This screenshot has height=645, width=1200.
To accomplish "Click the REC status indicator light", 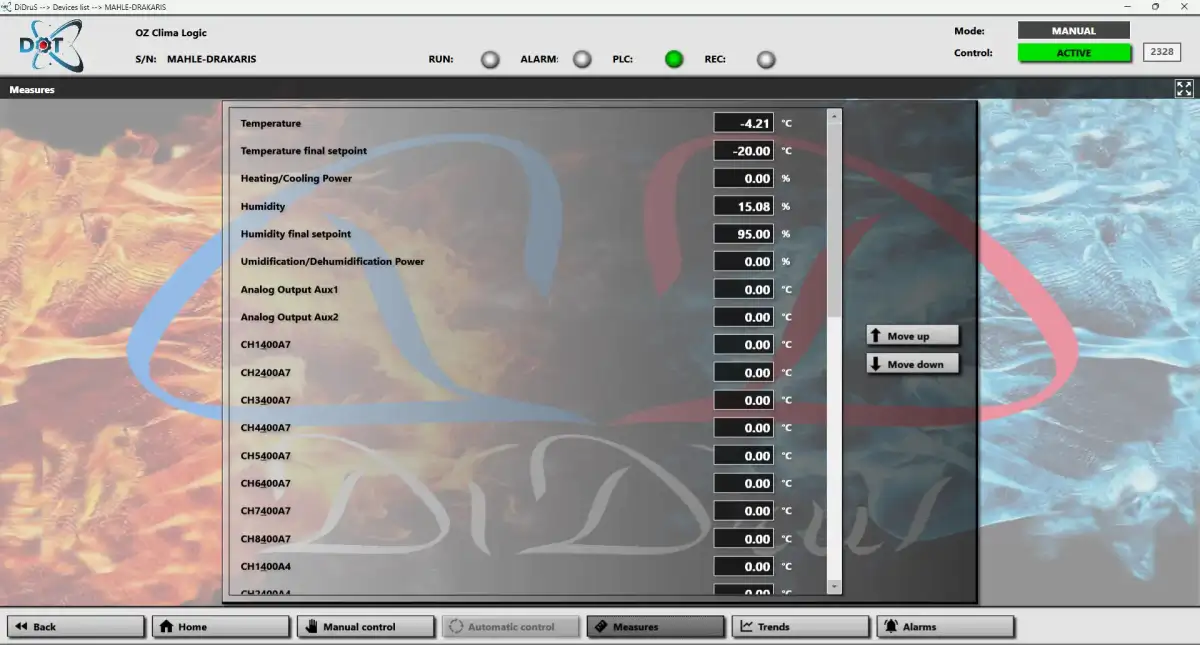I will point(766,59).
